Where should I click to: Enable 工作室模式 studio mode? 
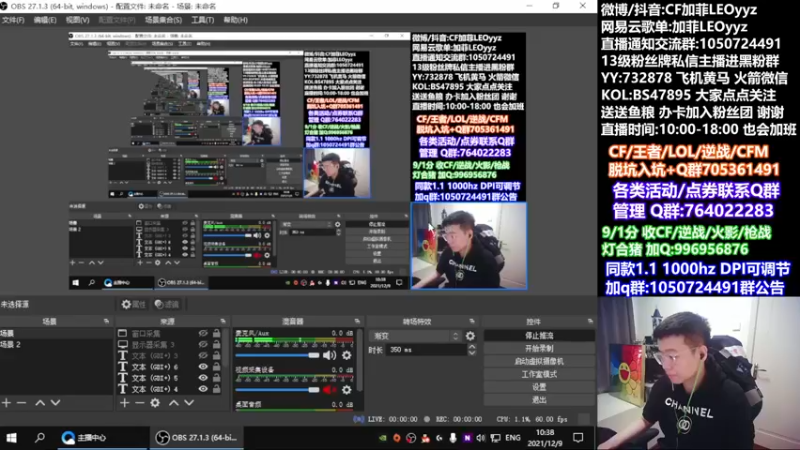pos(539,374)
